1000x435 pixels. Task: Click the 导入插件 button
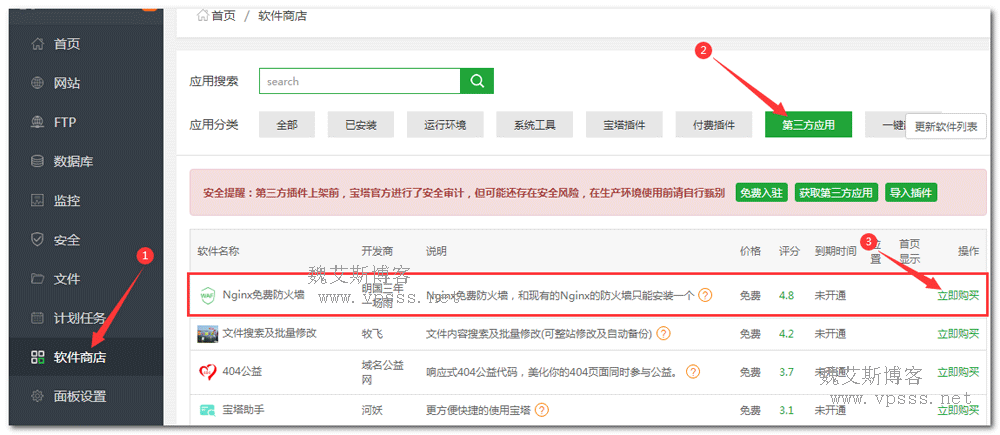pos(911,193)
